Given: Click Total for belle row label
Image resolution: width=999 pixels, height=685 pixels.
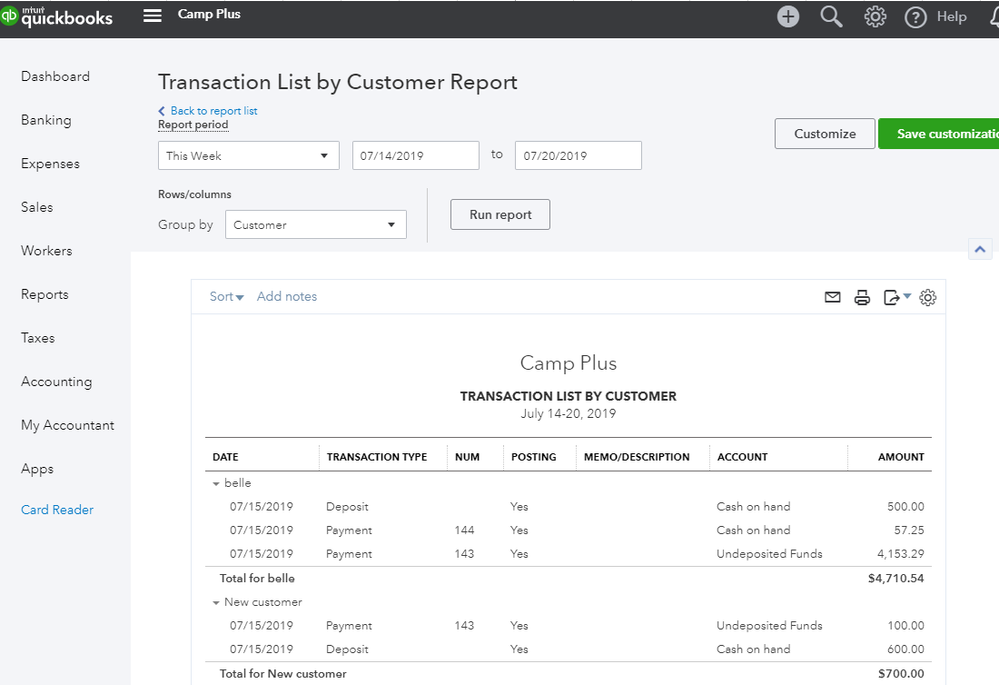Looking at the screenshot, I should pos(257,579).
